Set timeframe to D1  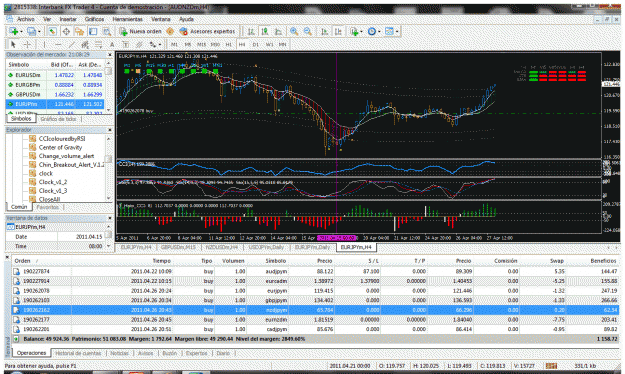click(256, 45)
